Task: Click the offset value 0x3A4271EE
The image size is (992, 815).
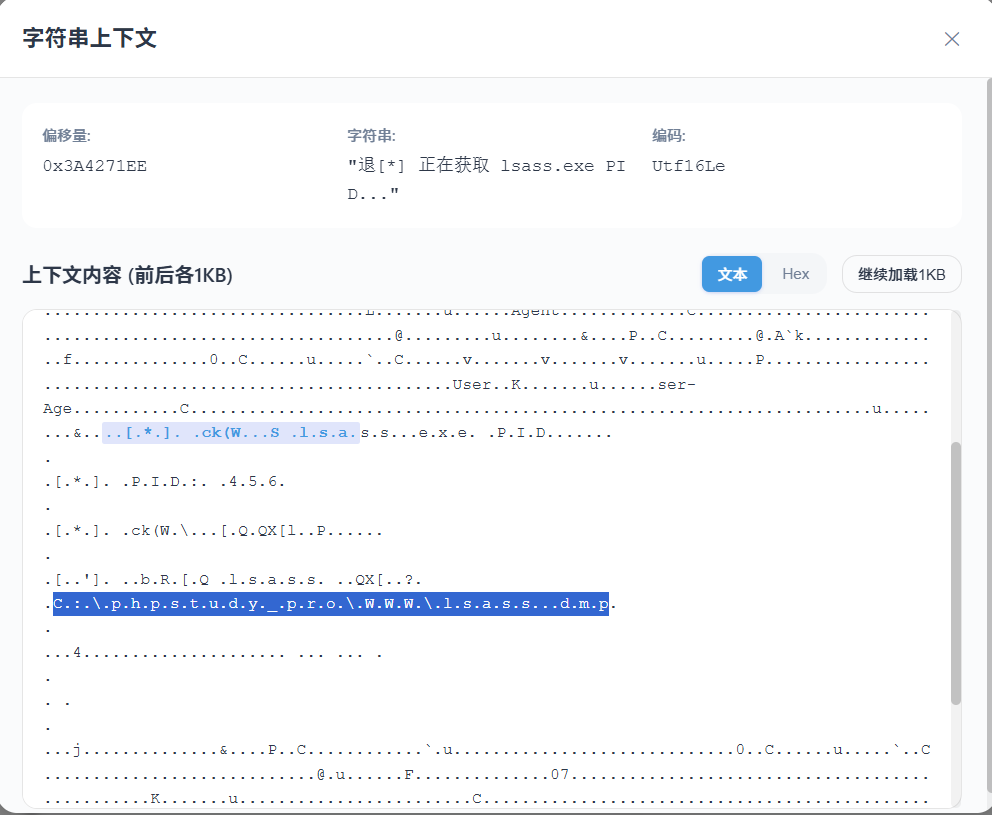Action: (95, 166)
